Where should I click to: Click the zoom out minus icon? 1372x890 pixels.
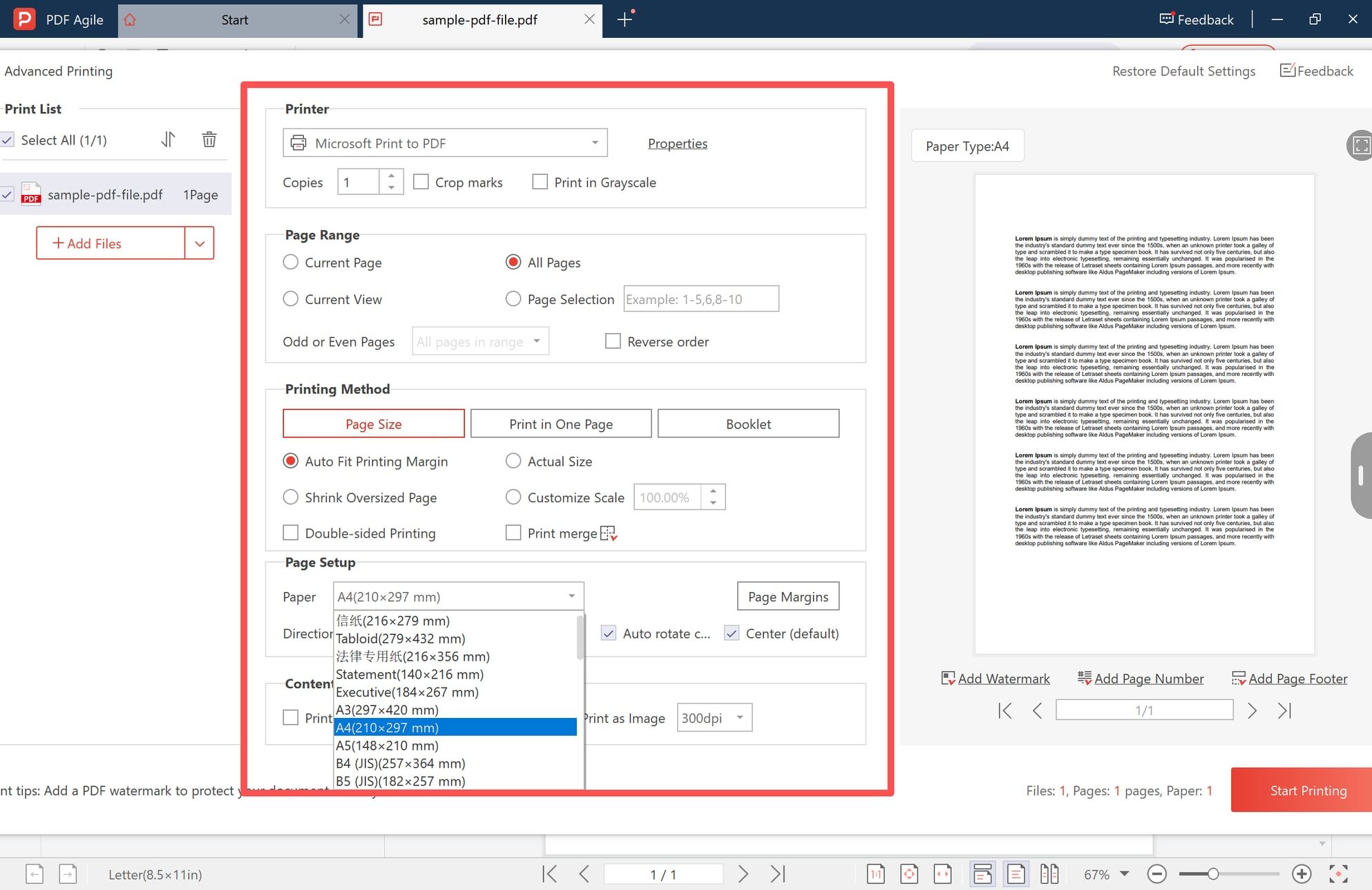coord(1156,874)
